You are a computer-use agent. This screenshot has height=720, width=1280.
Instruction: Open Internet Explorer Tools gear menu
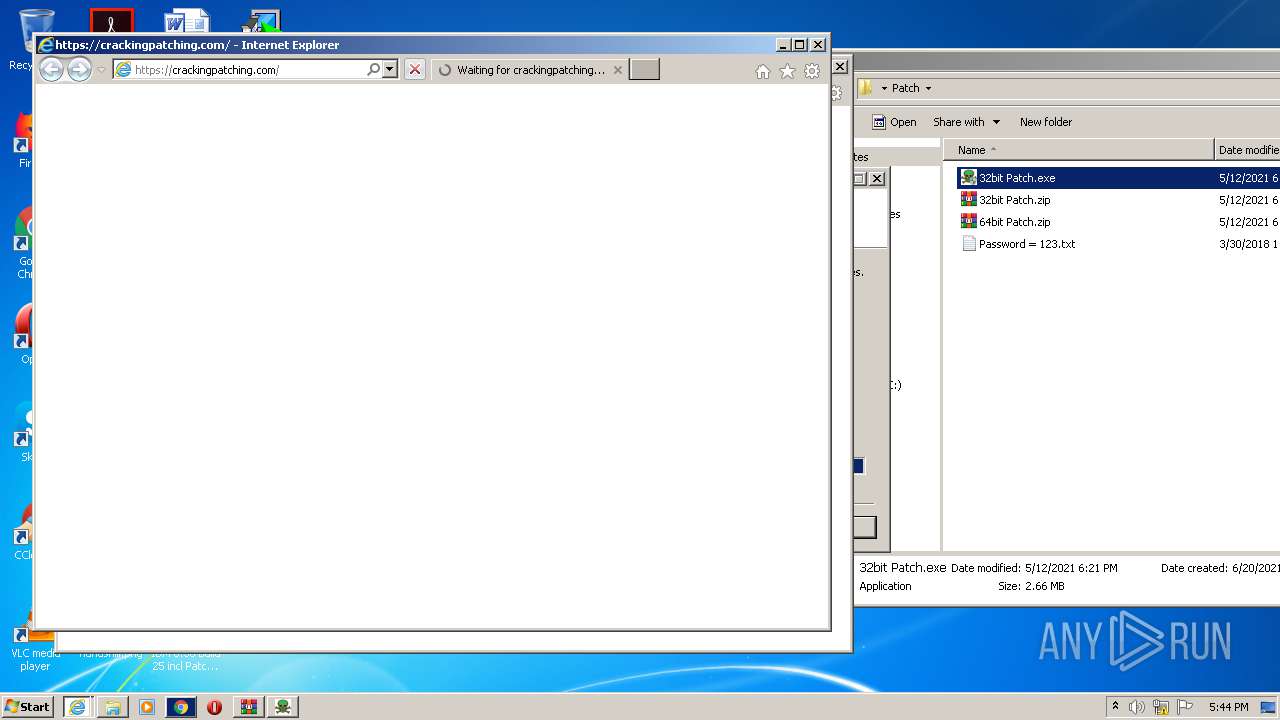(x=812, y=71)
